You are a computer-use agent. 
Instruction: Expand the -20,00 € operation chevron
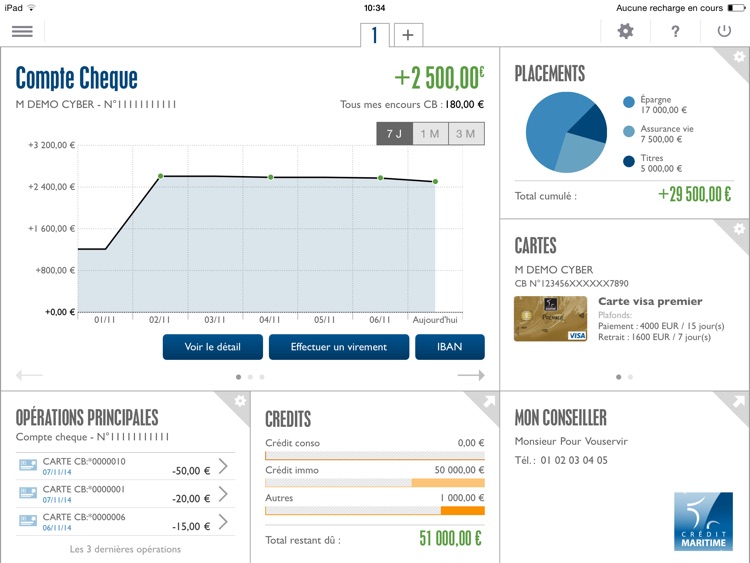(x=223, y=494)
